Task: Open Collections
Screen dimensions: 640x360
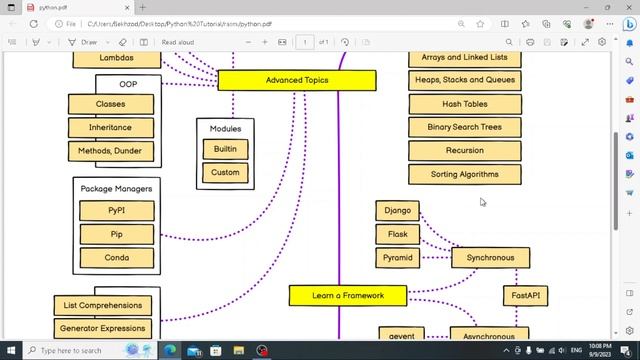Action: click(x=547, y=24)
